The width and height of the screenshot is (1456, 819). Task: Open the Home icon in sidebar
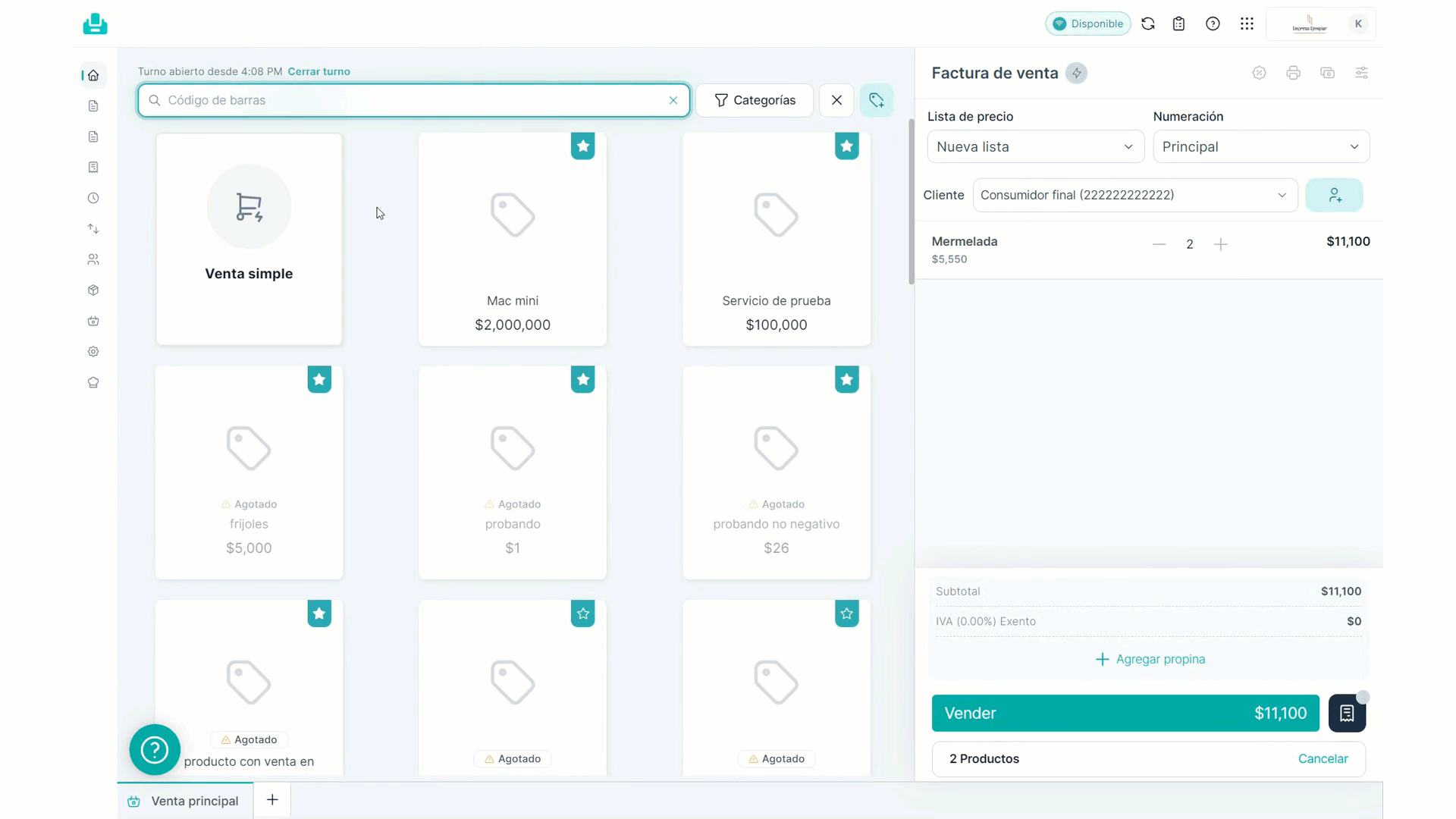[x=93, y=75]
